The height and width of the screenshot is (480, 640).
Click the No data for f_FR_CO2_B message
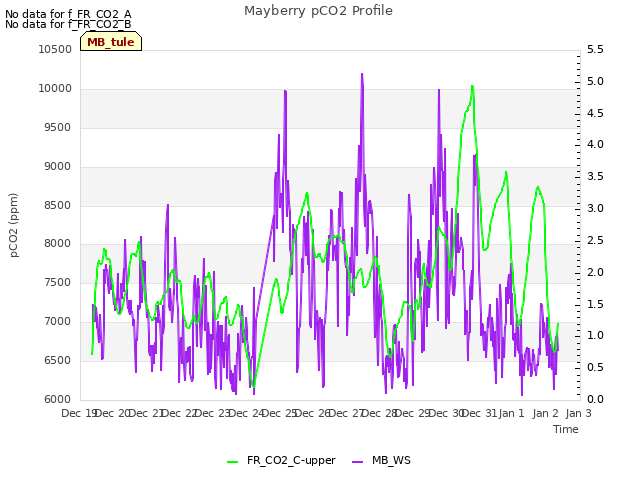point(68,24)
